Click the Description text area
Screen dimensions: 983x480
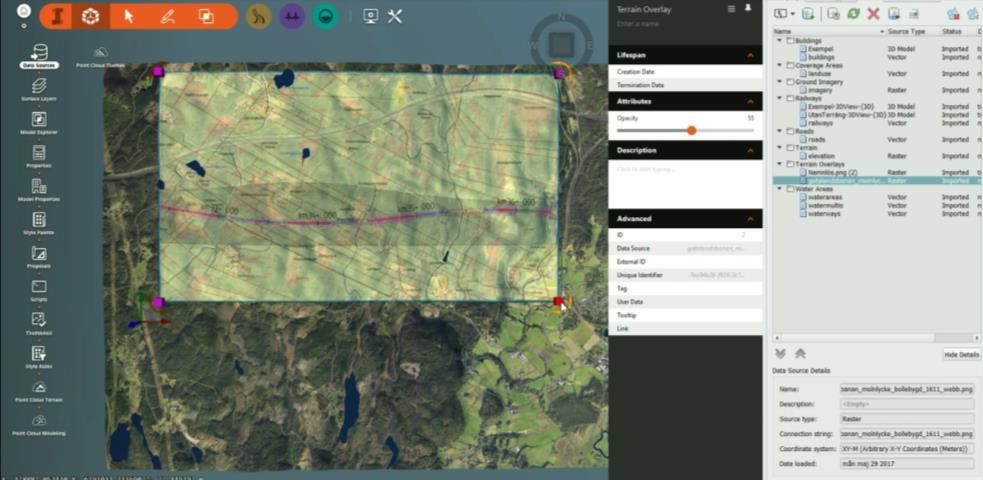click(x=686, y=183)
